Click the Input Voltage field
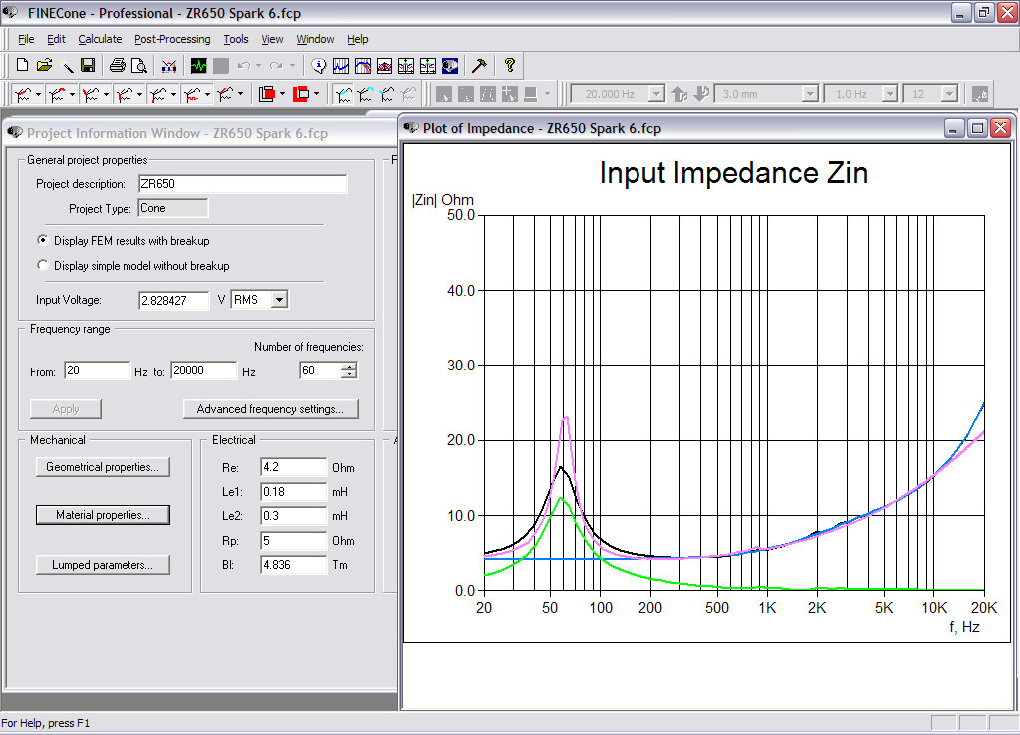This screenshot has width=1020, height=735. coord(173,301)
